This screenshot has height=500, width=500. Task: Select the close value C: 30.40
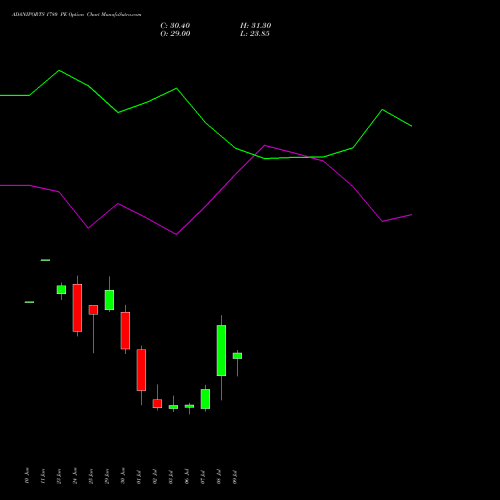[175, 26]
